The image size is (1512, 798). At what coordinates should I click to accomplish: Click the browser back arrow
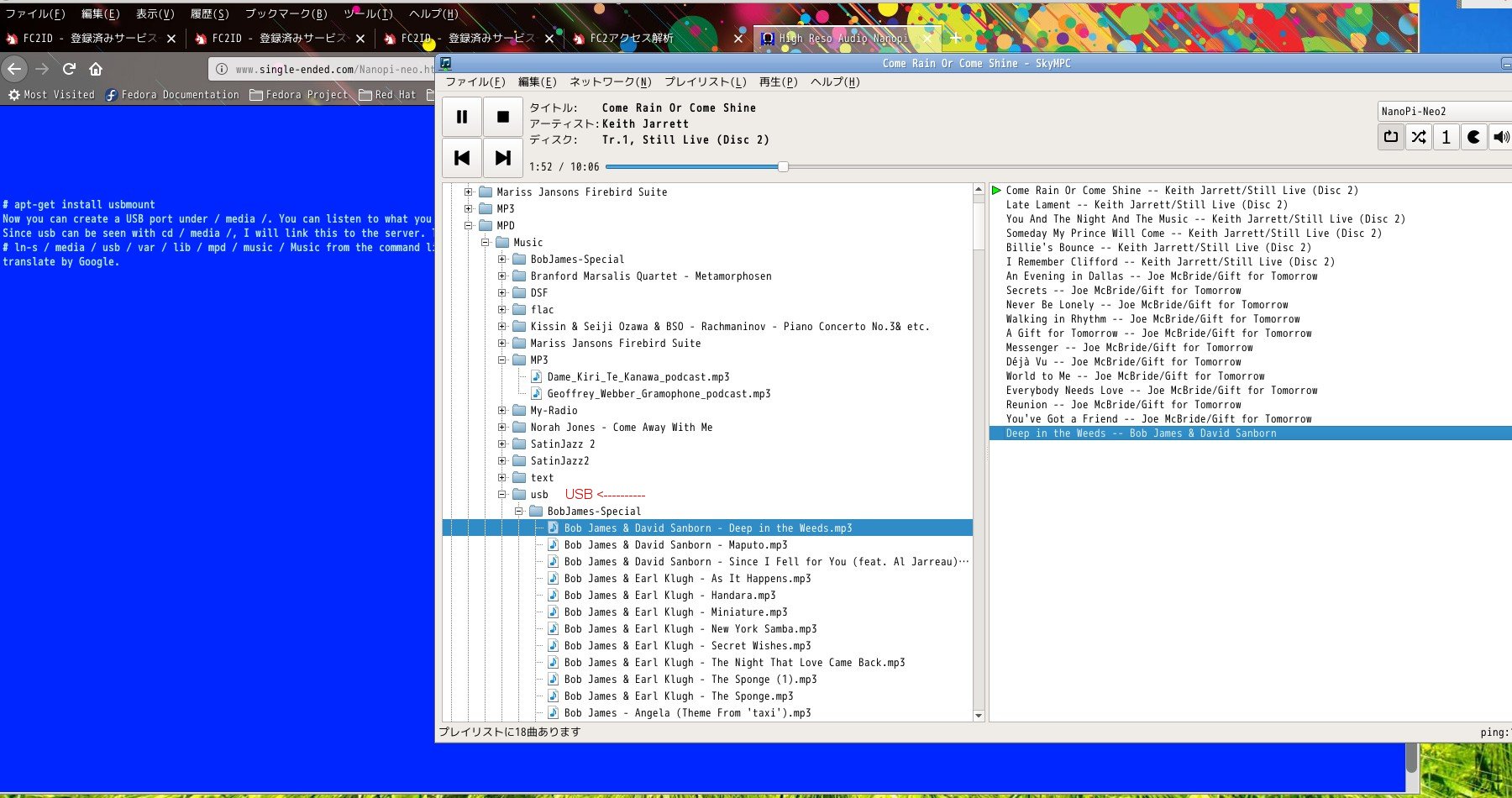coord(15,69)
